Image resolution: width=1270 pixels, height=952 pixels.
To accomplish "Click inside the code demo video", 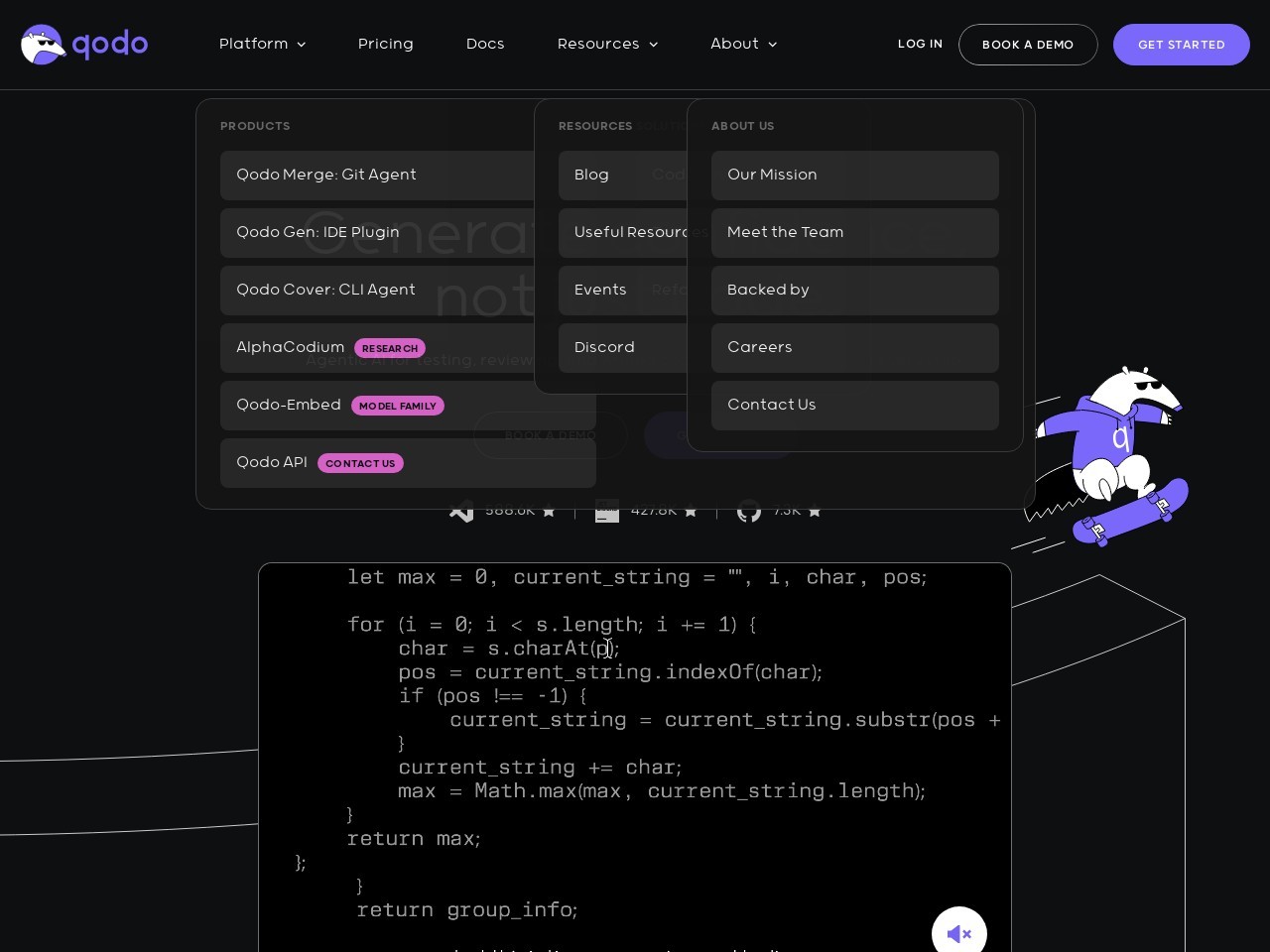I will click(x=635, y=754).
